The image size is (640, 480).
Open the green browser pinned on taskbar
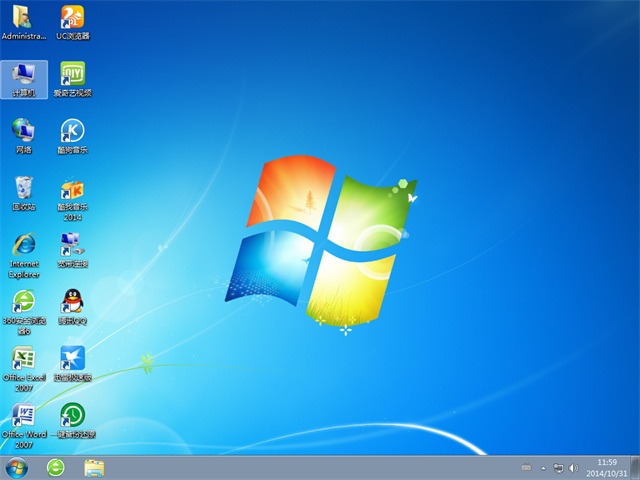(x=56, y=468)
